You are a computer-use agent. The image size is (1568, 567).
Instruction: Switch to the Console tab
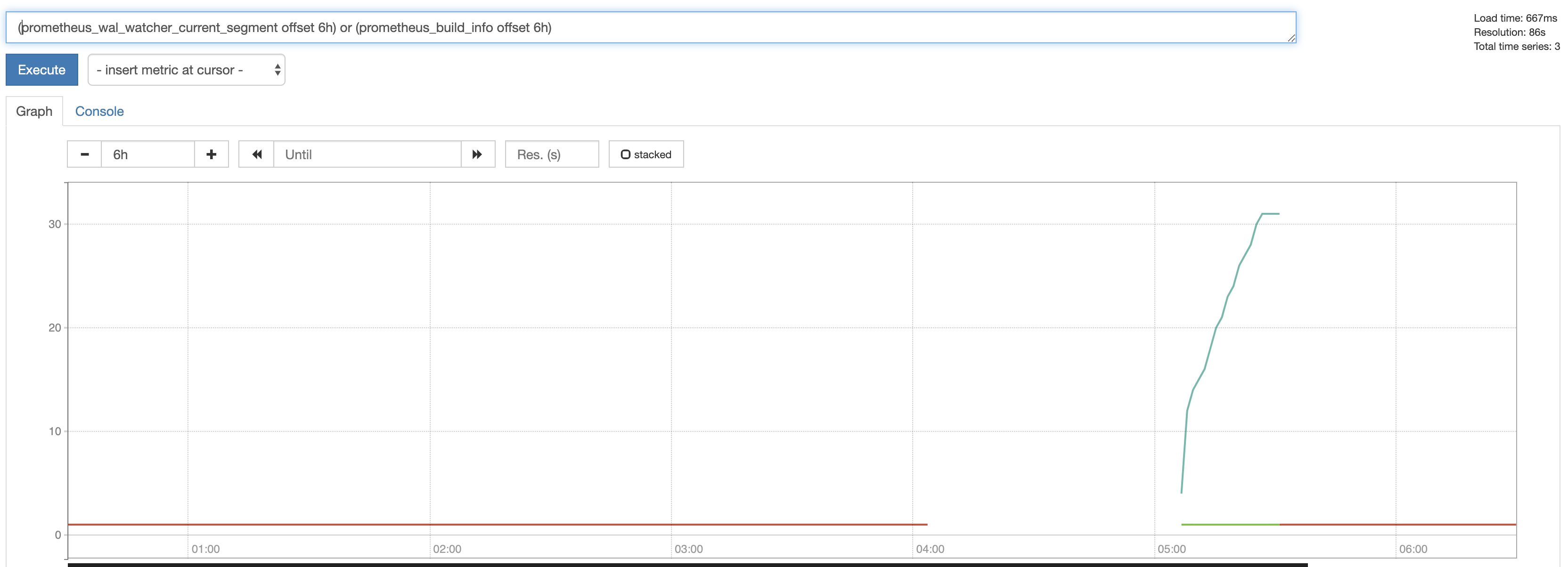click(x=99, y=111)
